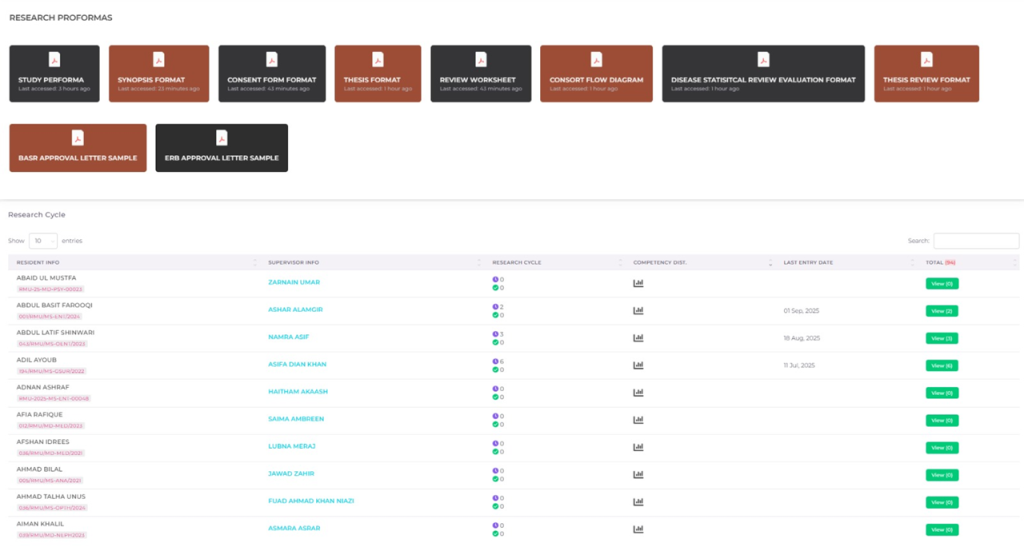
Task: Click competency chart icon for Aiman Khalil
Action: (x=638, y=529)
